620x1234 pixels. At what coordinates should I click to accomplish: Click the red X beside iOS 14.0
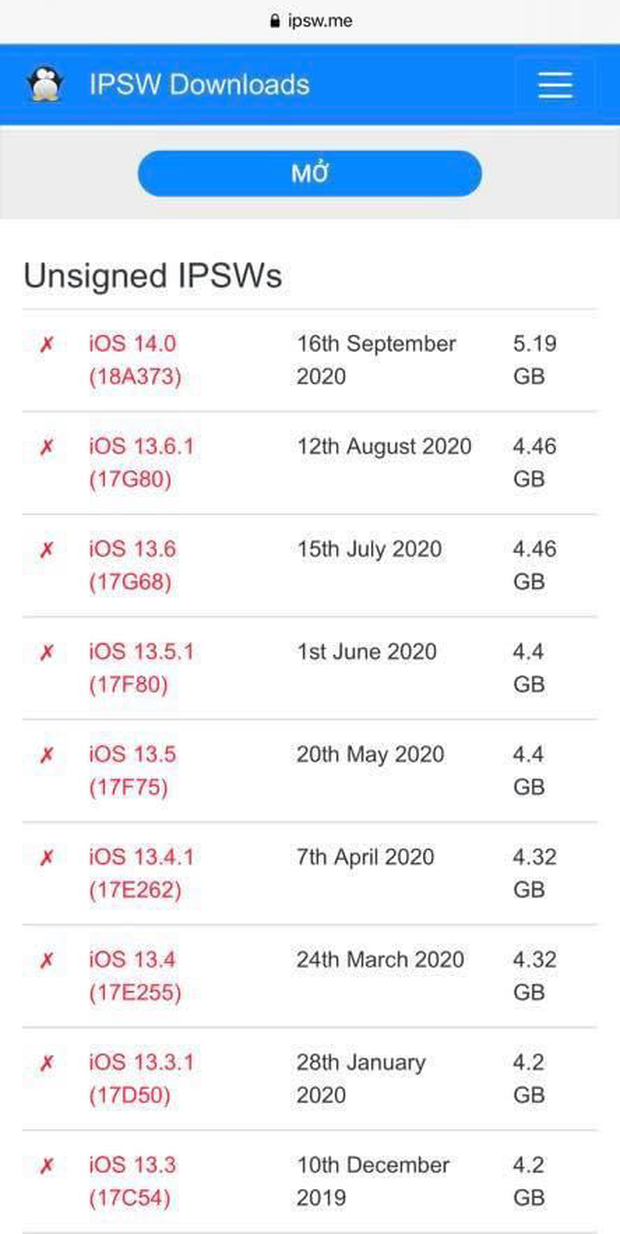(46, 345)
